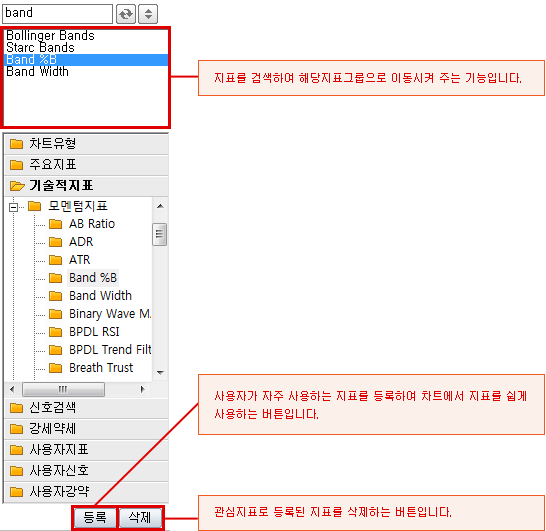Select Bollinger Bands in search results

[x=50, y=36]
